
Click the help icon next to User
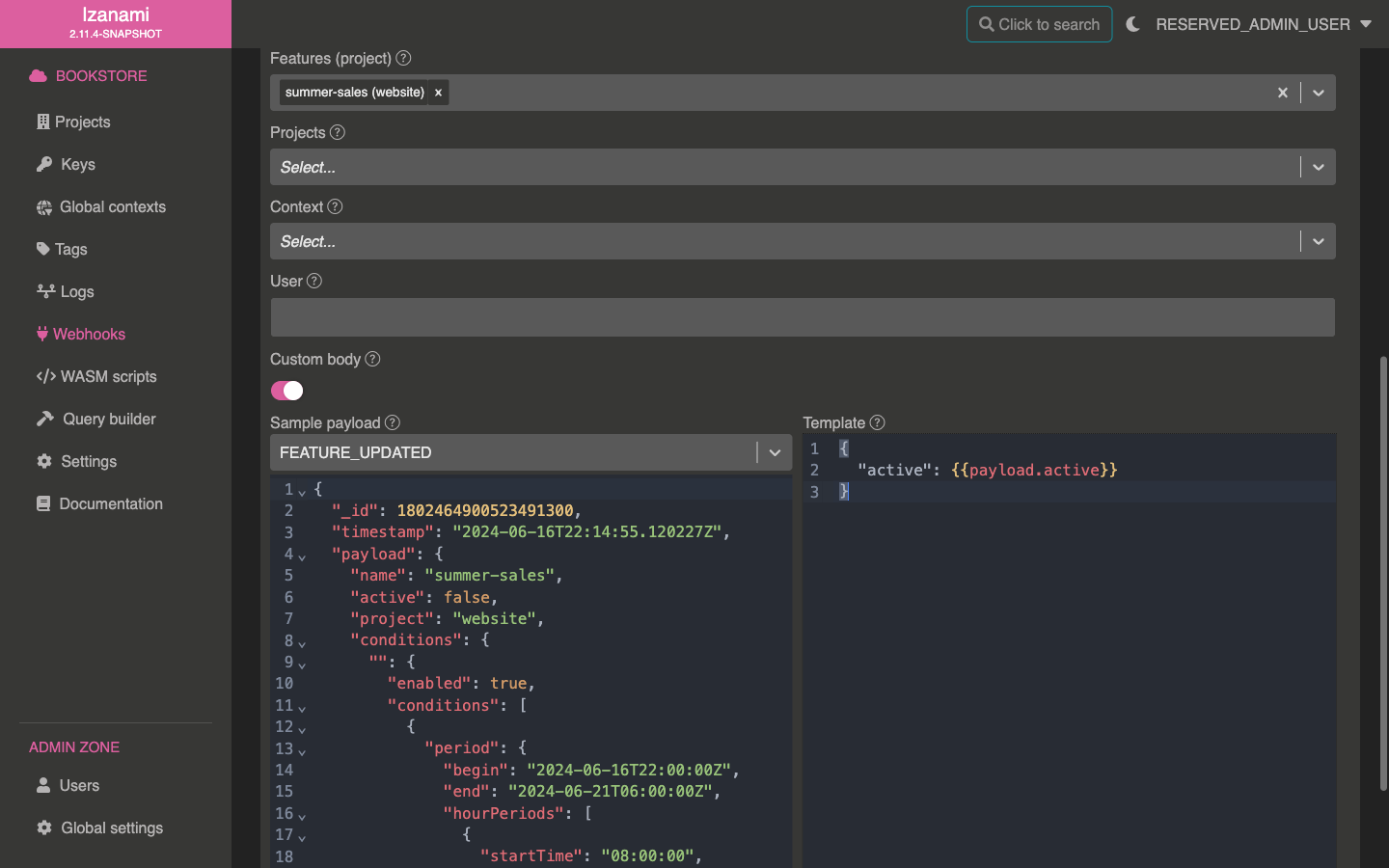[314, 281]
